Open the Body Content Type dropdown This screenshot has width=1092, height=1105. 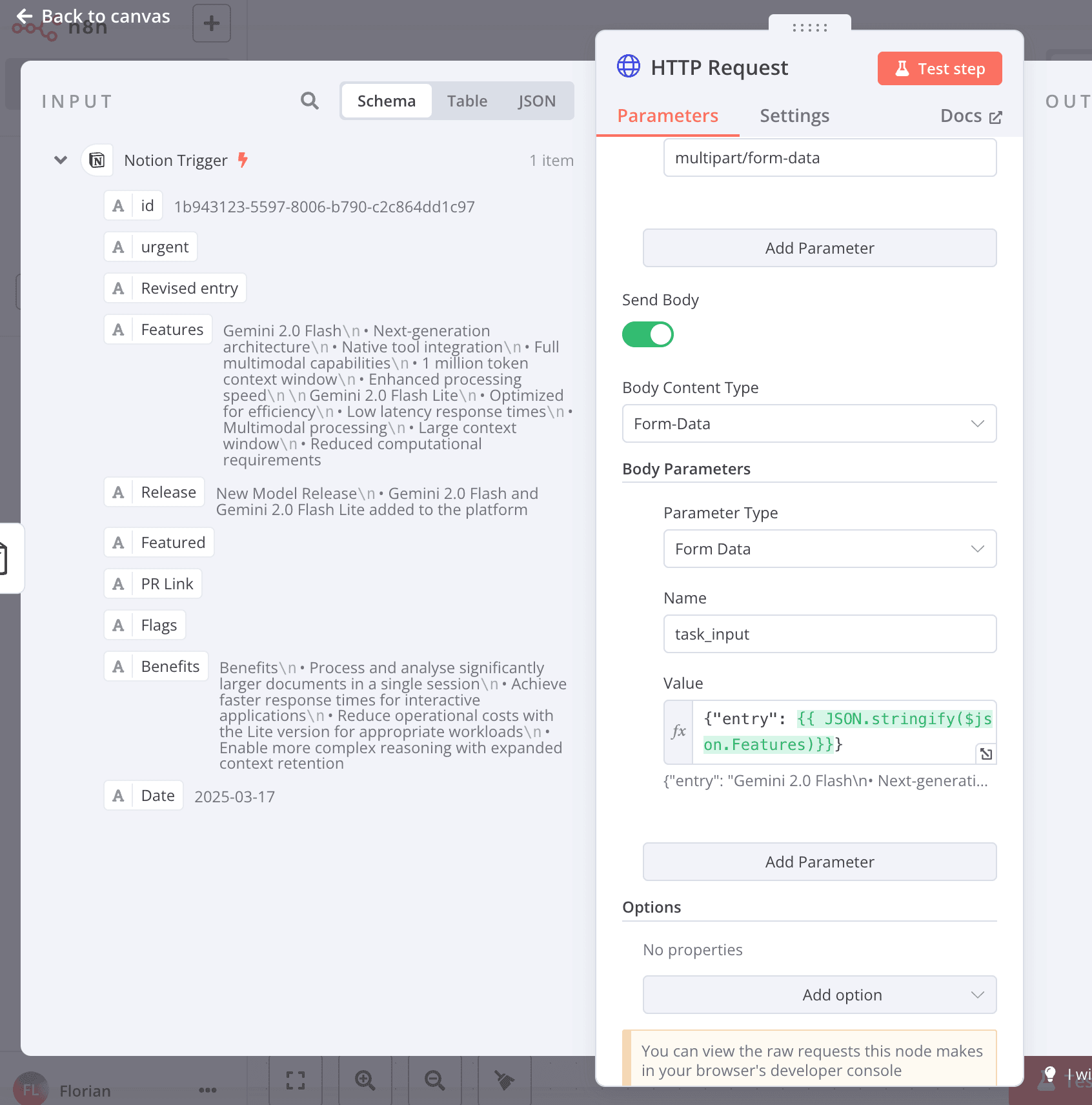[809, 423]
